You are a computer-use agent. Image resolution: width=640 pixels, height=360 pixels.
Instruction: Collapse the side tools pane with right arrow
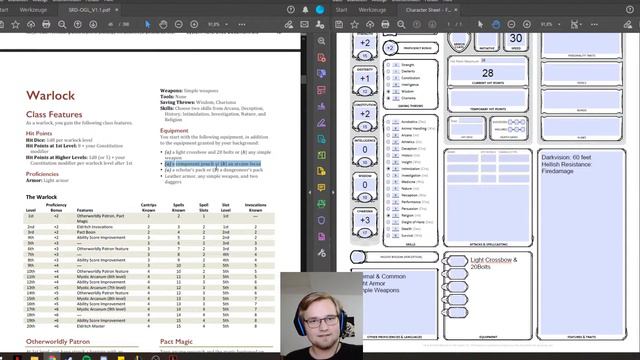click(333, 192)
